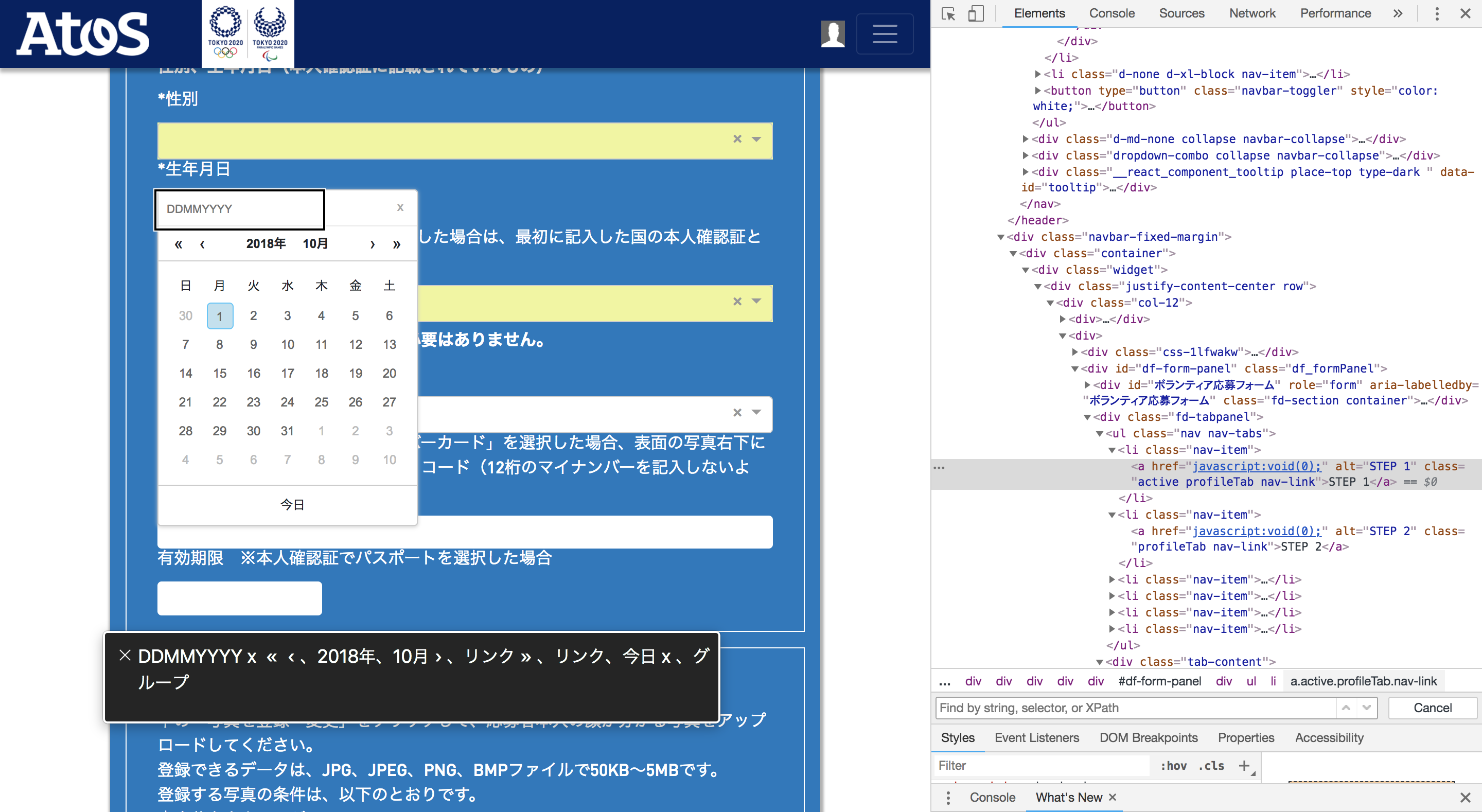This screenshot has width=1482, height=812.
Task: Toggle the device toolbar icon
Action: [976, 13]
